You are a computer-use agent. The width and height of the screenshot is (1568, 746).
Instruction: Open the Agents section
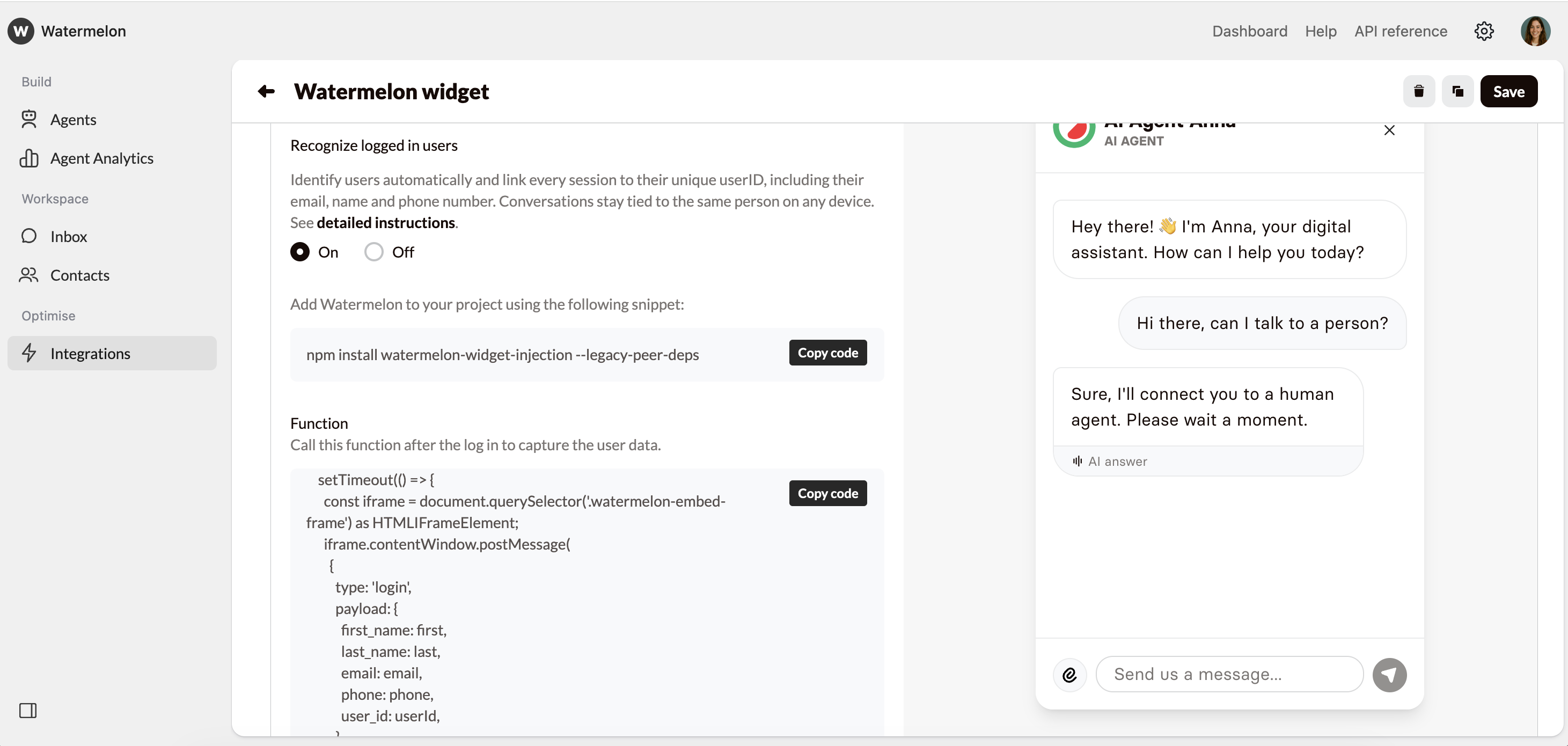pyautogui.click(x=73, y=119)
